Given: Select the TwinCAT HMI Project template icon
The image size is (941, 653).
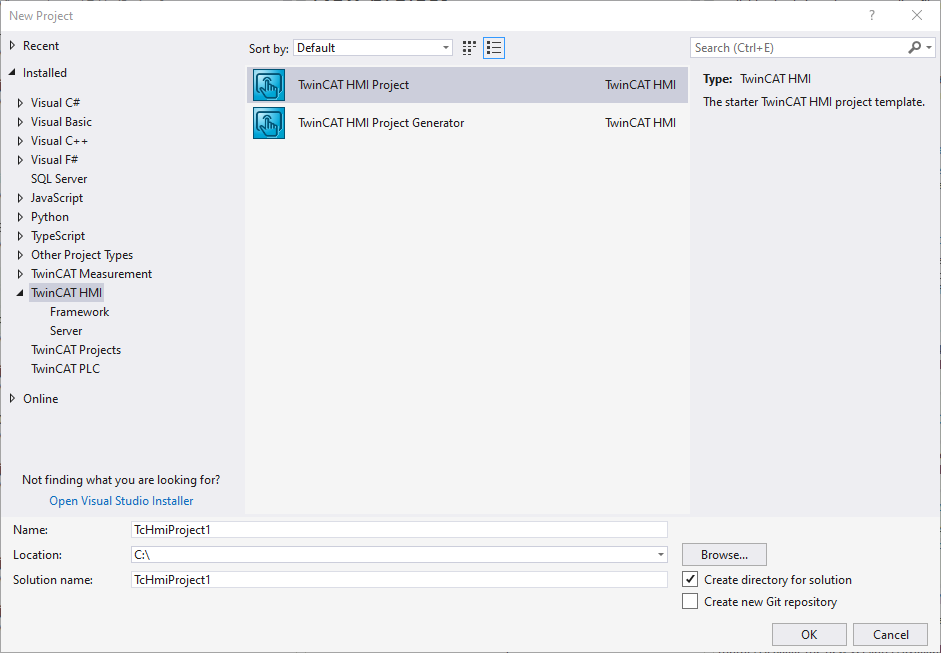Looking at the screenshot, I should [x=269, y=85].
